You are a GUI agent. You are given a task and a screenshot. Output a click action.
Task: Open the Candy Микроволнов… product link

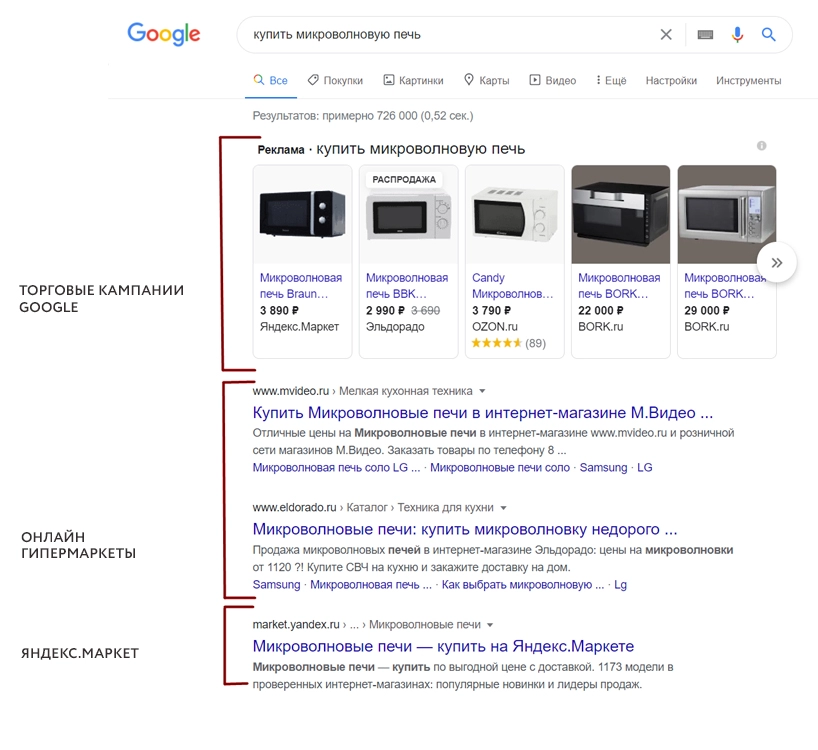pyautogui.click(x=512, y=285)
